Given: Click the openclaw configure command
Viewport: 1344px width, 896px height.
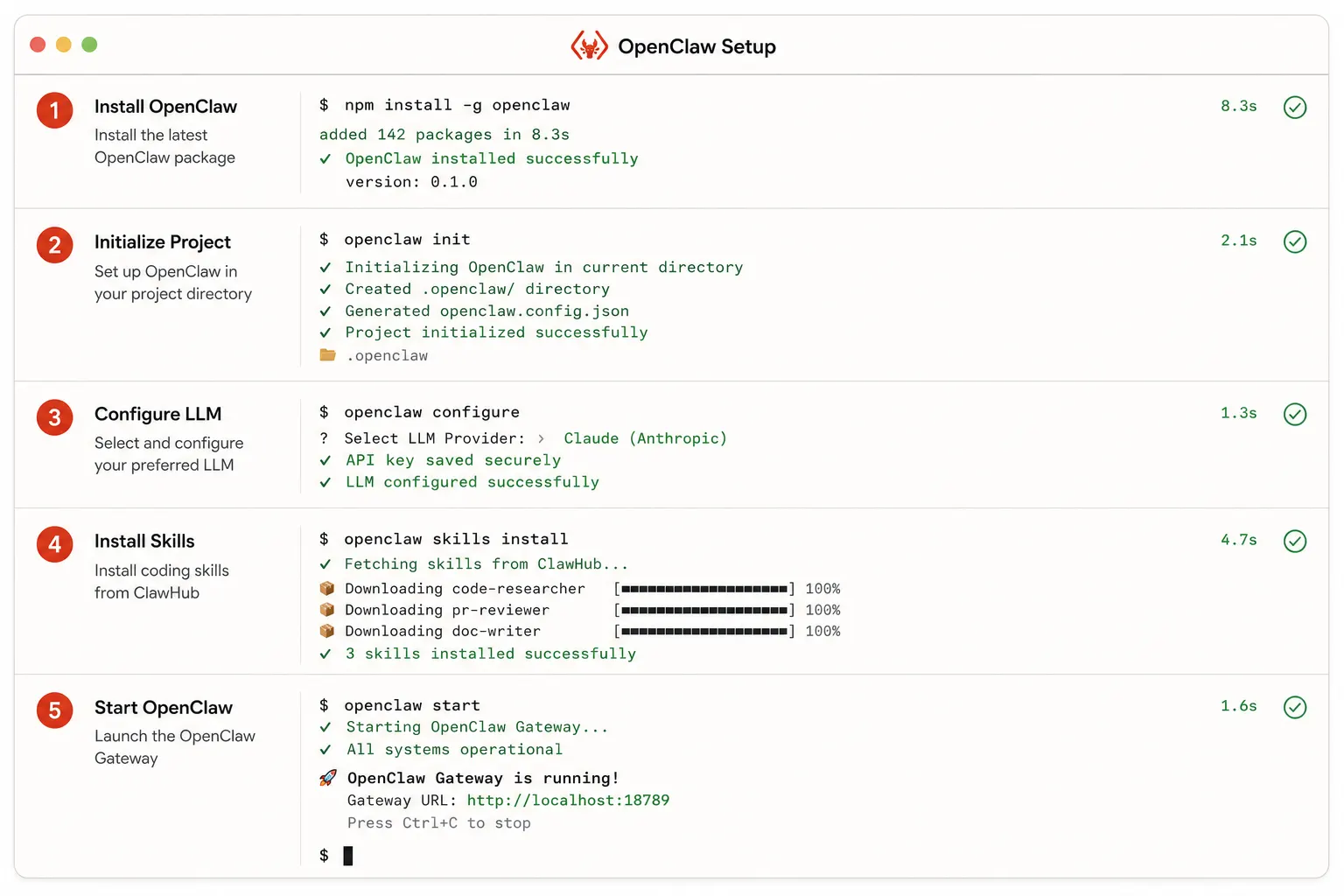Looking at the screenshot, I should pos(431,412).
